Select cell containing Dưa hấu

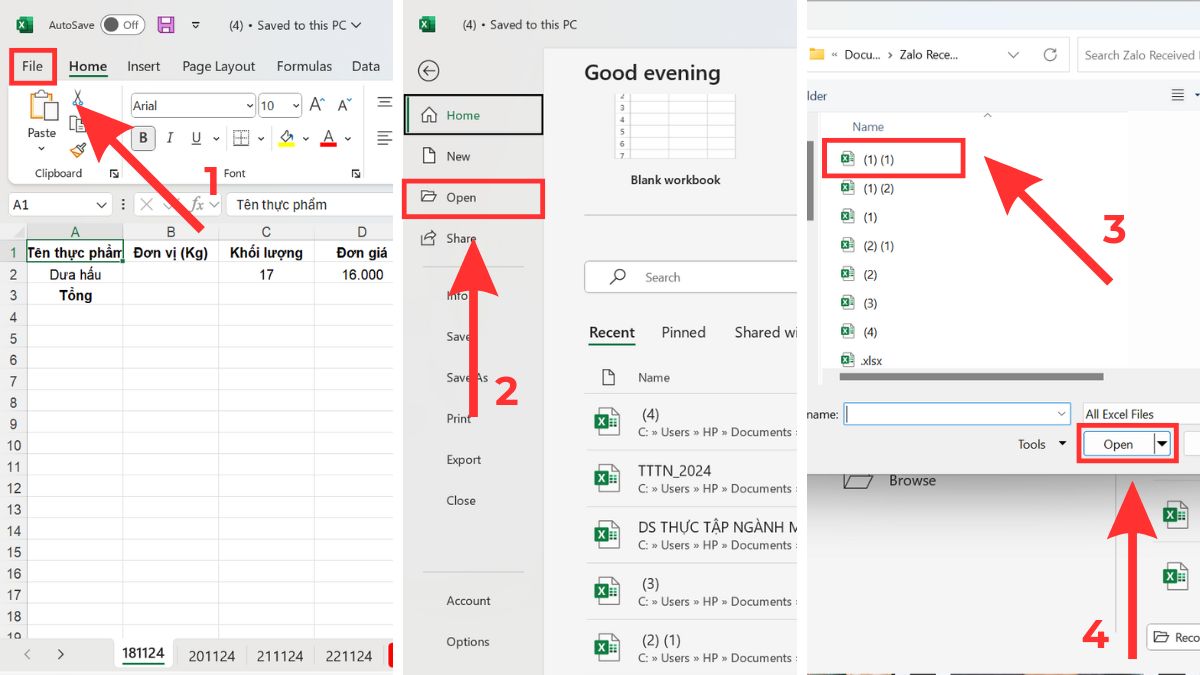[x=75, y=274]
